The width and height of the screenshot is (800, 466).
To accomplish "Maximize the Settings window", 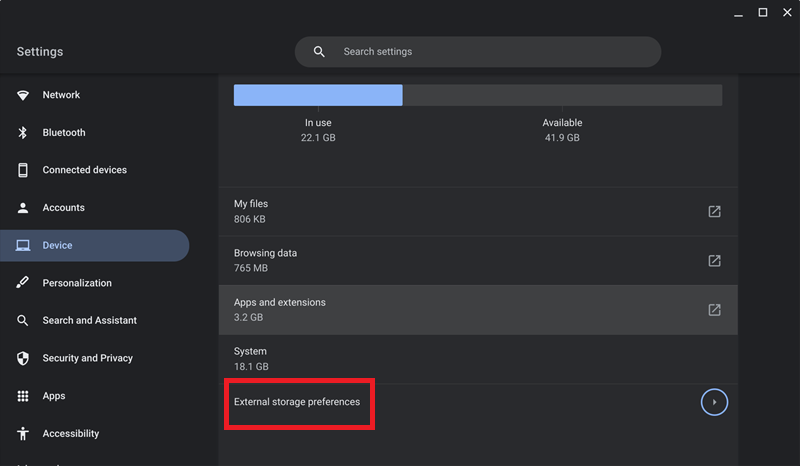I will click(763, 12).
